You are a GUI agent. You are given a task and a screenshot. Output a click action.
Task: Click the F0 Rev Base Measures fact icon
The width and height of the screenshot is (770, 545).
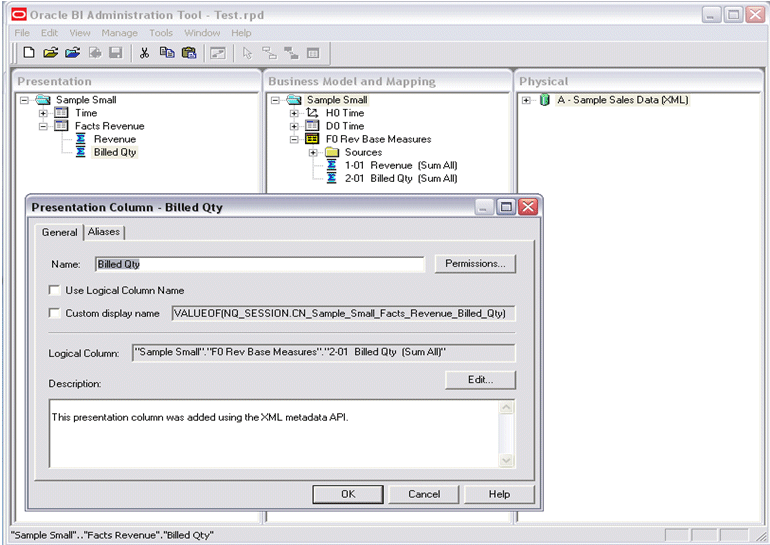coord(312,139)
